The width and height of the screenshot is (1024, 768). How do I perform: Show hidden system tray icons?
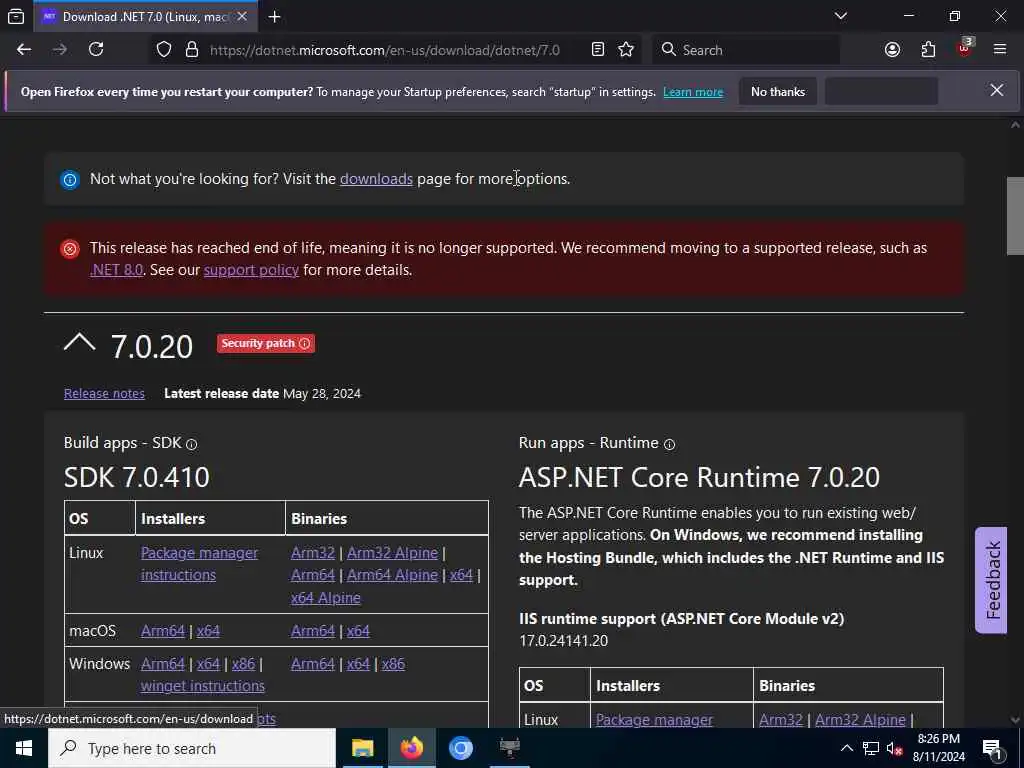click(846, 748)
